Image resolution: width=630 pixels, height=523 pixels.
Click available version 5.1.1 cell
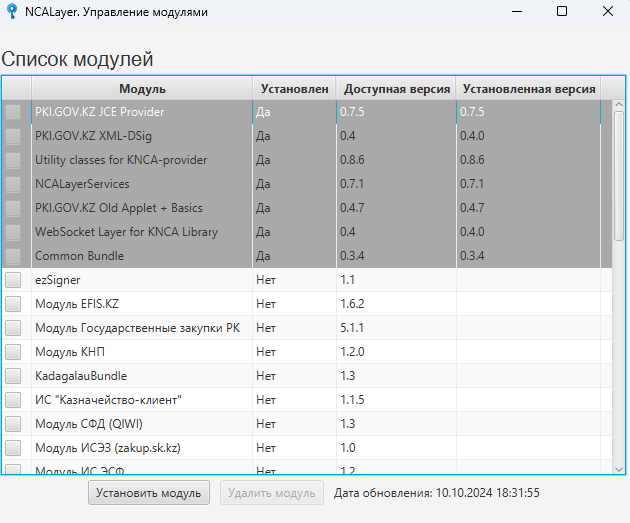coord(352,328)
